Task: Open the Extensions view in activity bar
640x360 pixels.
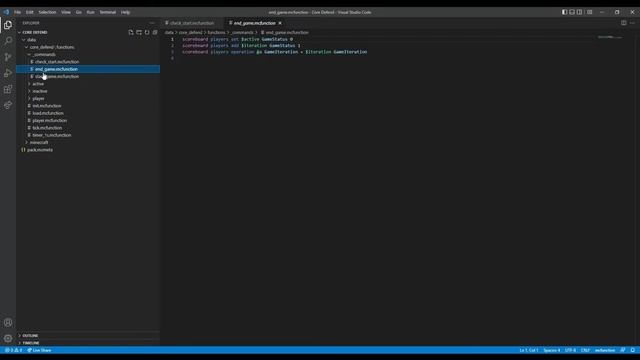Action: pyautogui.click(x=8, y=89)
